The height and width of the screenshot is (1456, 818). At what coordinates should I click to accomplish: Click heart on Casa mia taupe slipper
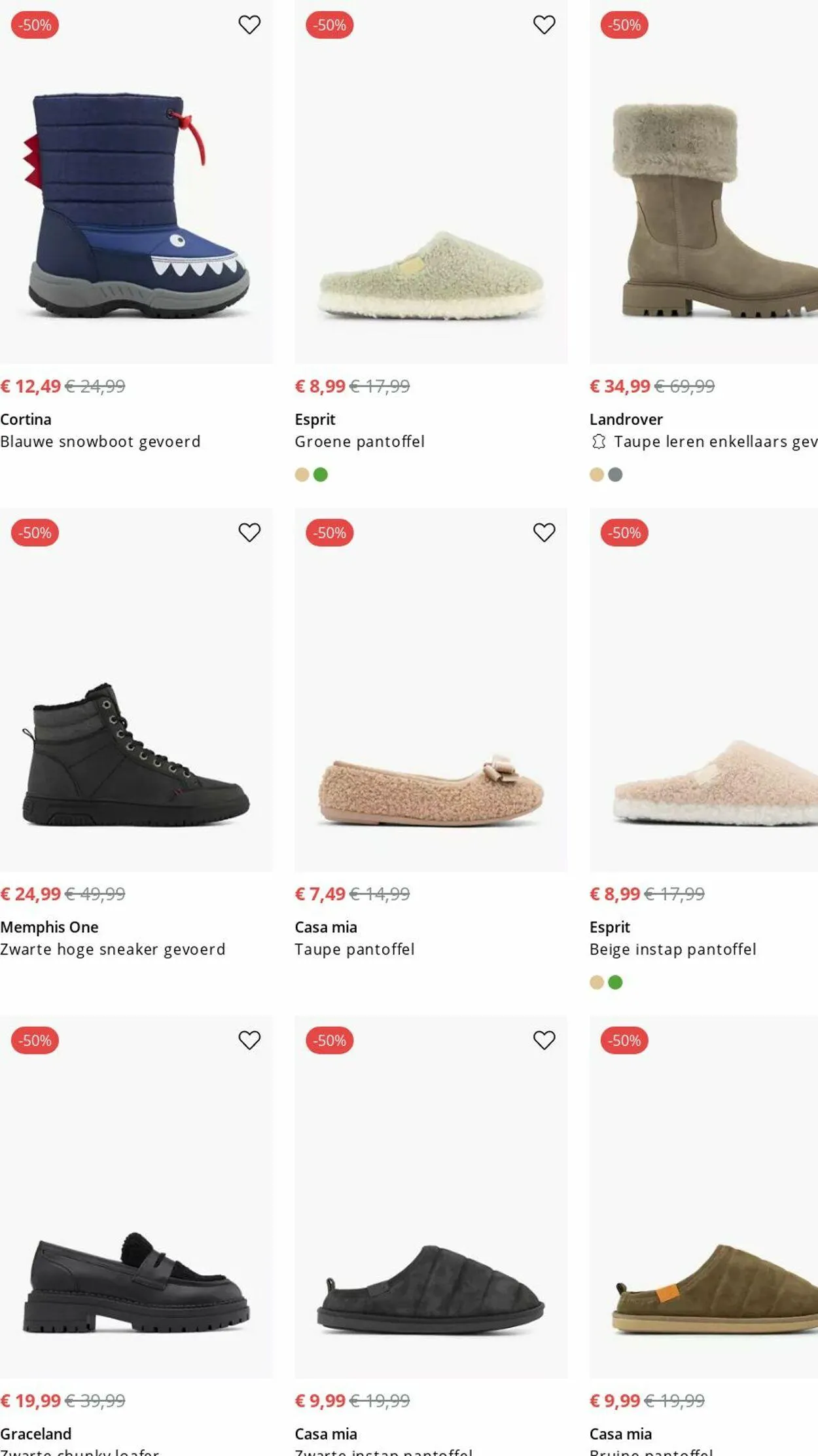point(544,532)
